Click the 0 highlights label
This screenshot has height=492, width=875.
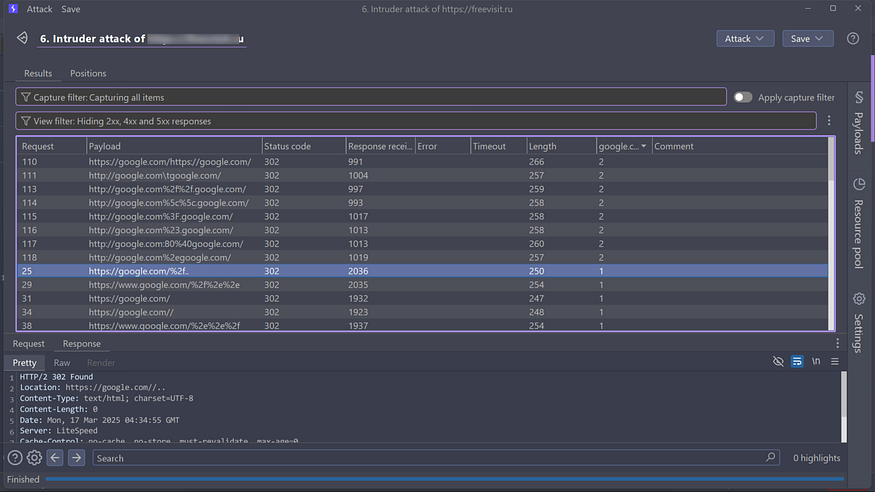[x=816, y=458]
